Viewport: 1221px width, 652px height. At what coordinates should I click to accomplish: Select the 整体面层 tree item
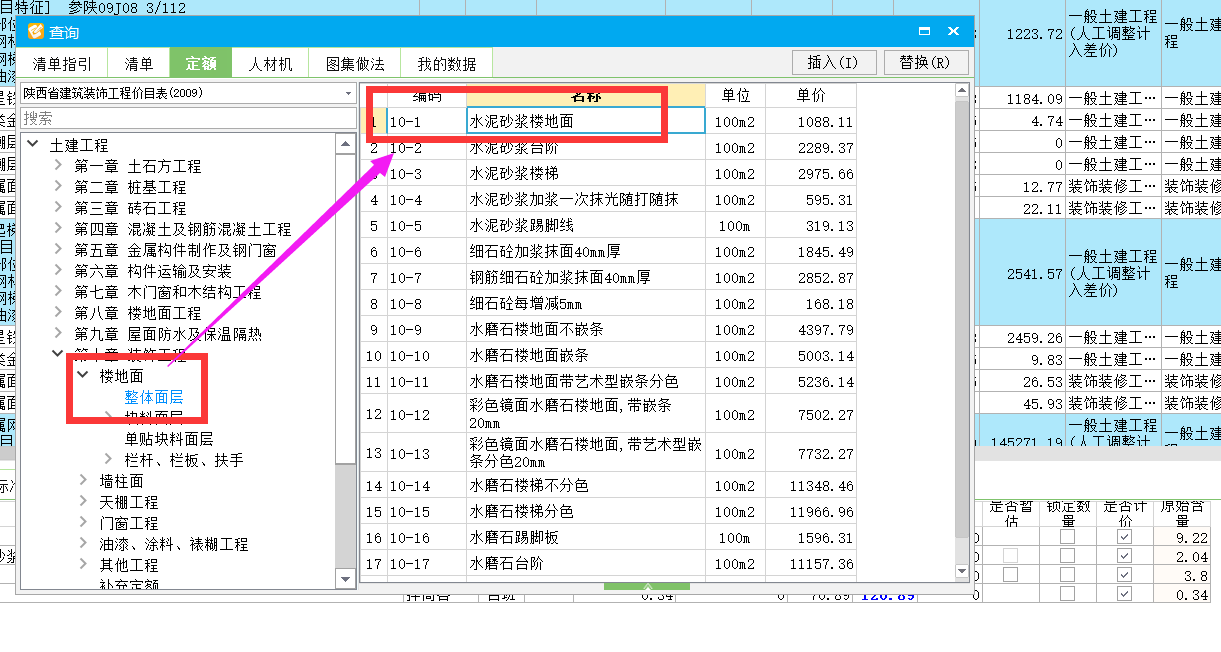(154, 397)
